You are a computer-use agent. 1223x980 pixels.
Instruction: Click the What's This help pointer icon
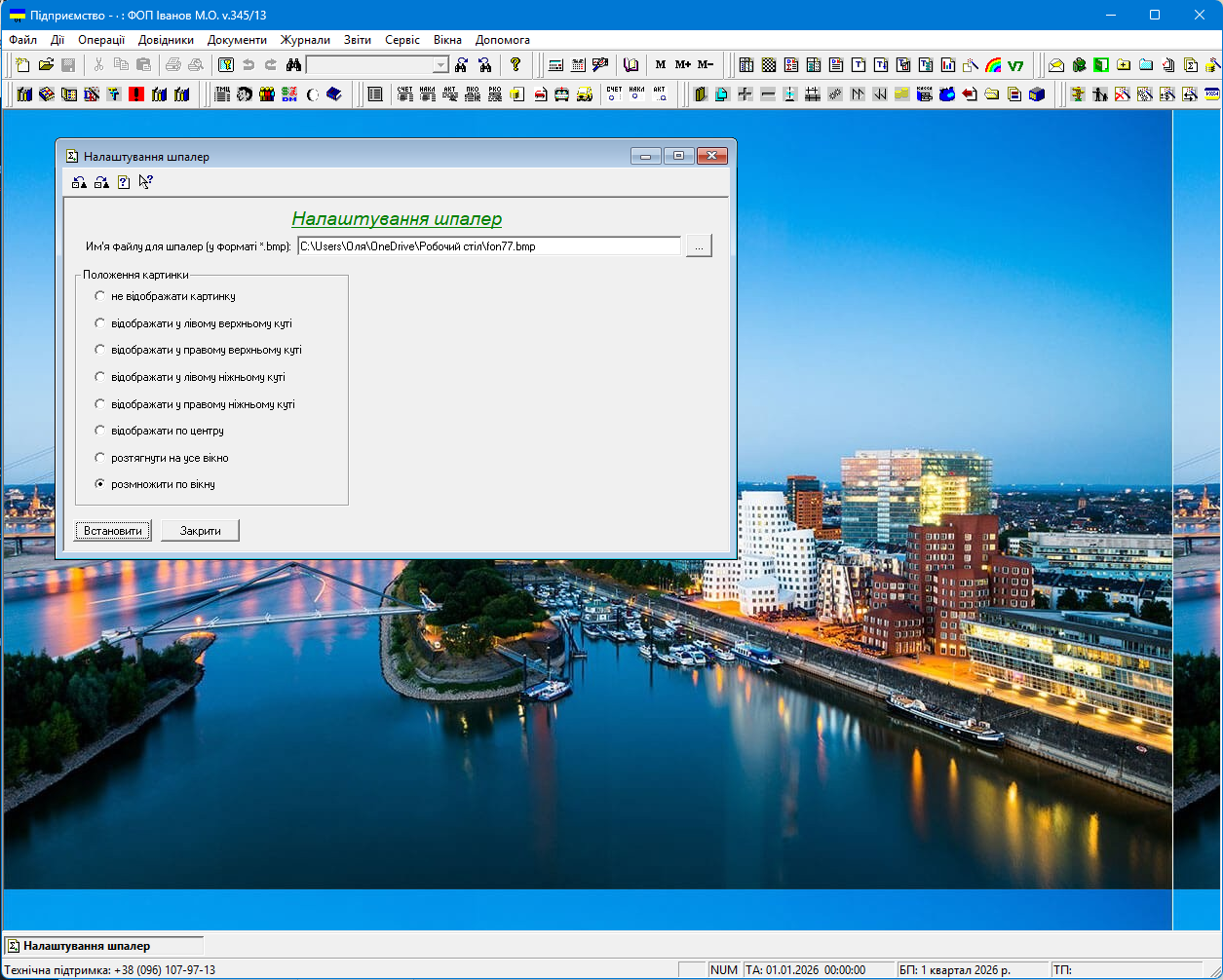[x=146, y=181]
